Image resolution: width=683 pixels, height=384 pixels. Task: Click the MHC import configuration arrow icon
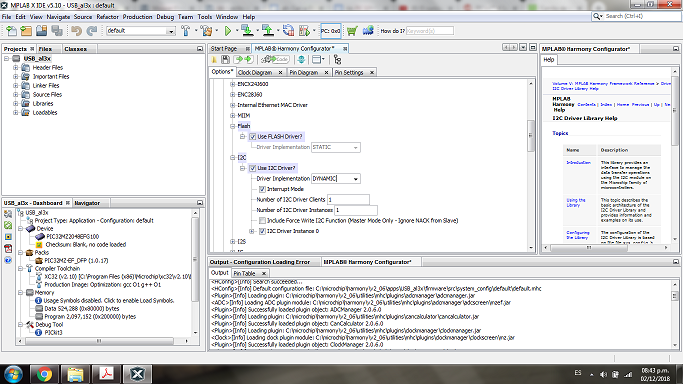(238, 60)
